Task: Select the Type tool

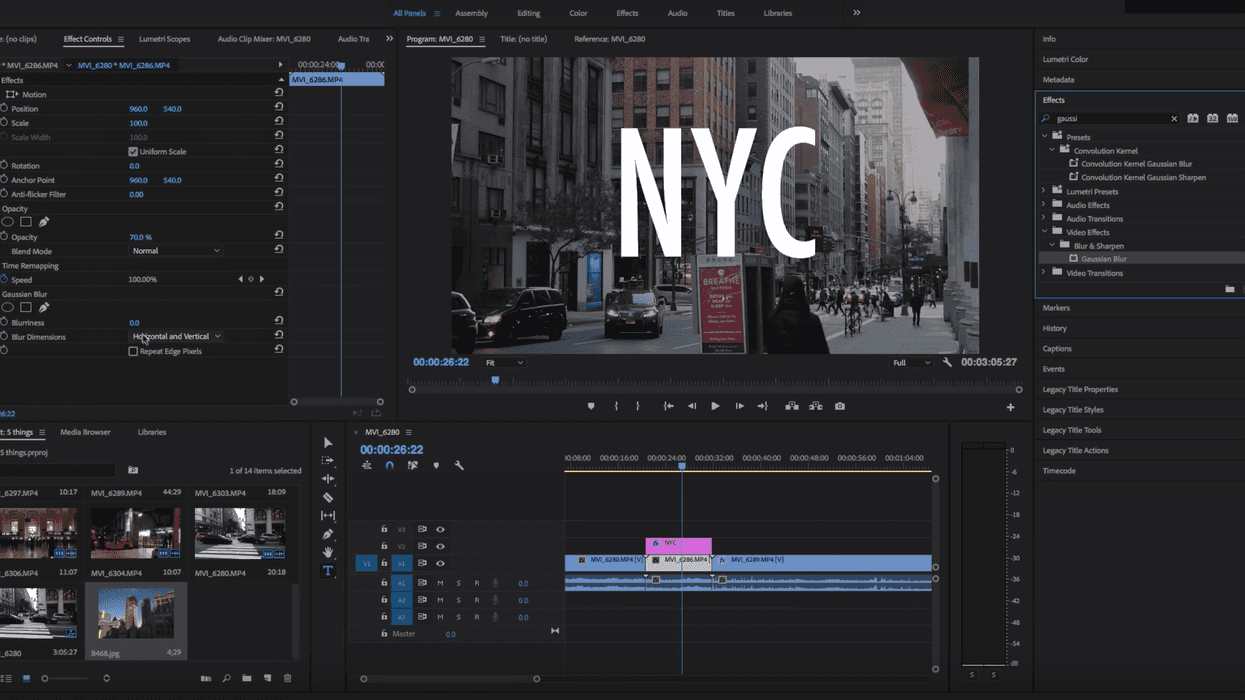Action: 328,571
